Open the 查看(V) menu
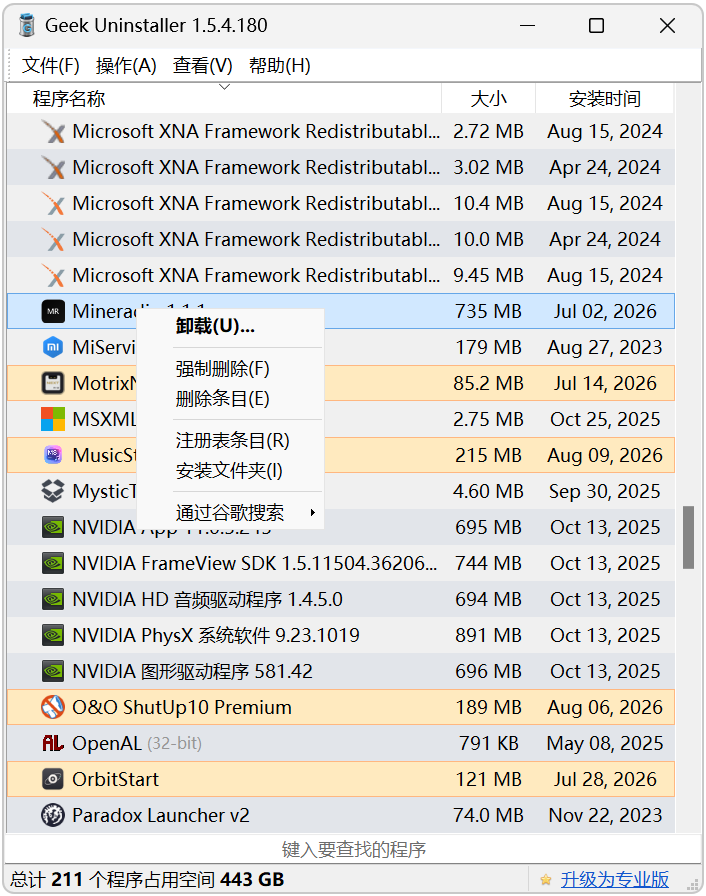Image resolution: width=706 pixels, height=896 pixels. [203, 66]
